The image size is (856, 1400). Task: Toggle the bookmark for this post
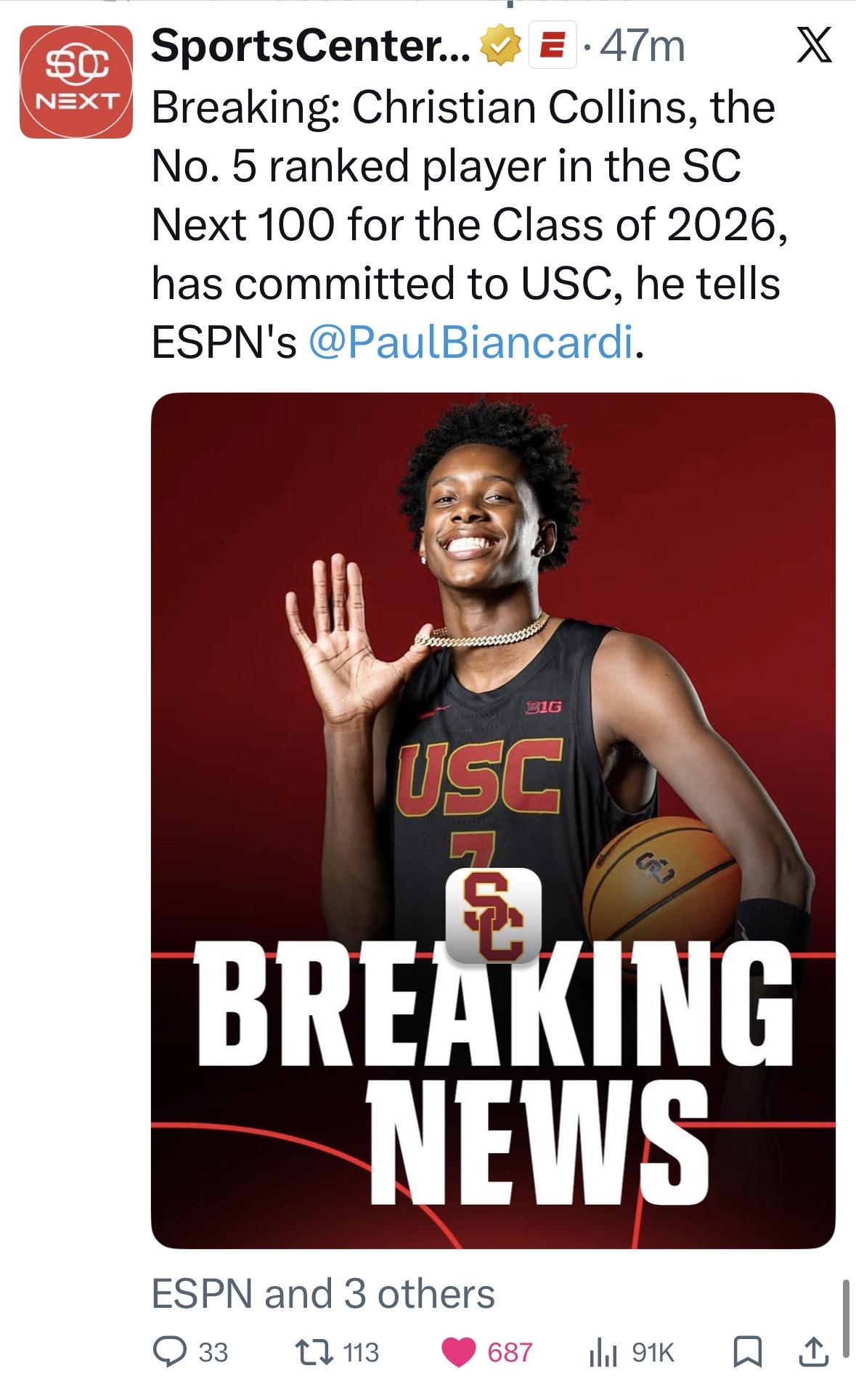tap(746, 1351)
